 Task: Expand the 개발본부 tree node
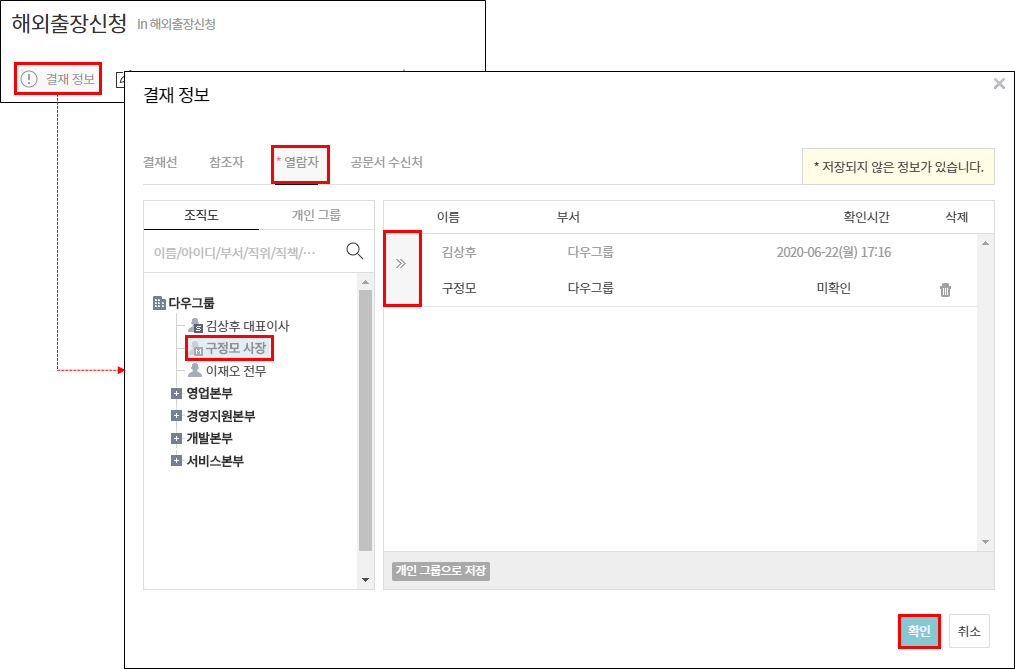pyautogui.click(x=176, y=439)
